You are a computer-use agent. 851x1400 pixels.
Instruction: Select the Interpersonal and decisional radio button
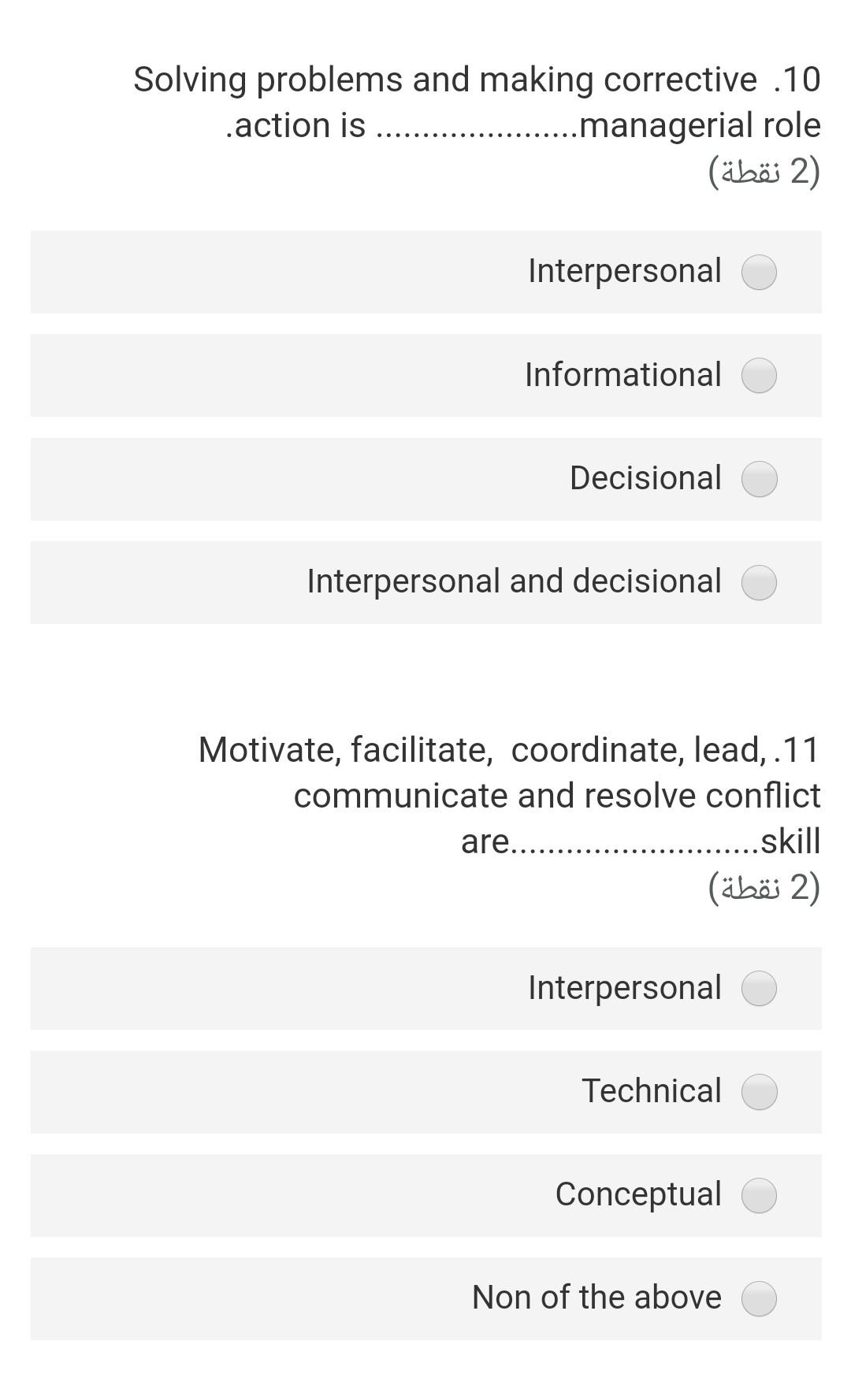pyautogui.click(x=759, y=583)
